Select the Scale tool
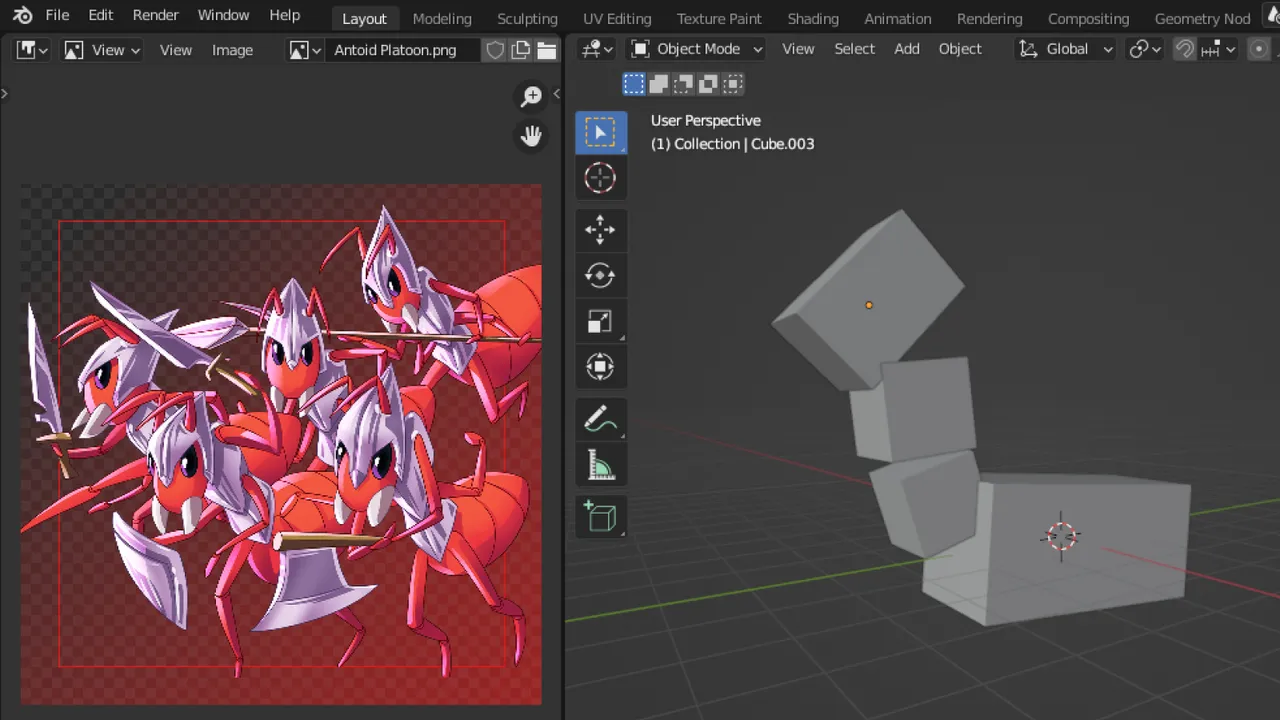This screenshot has height=720, width=1280. pos(600,321)
